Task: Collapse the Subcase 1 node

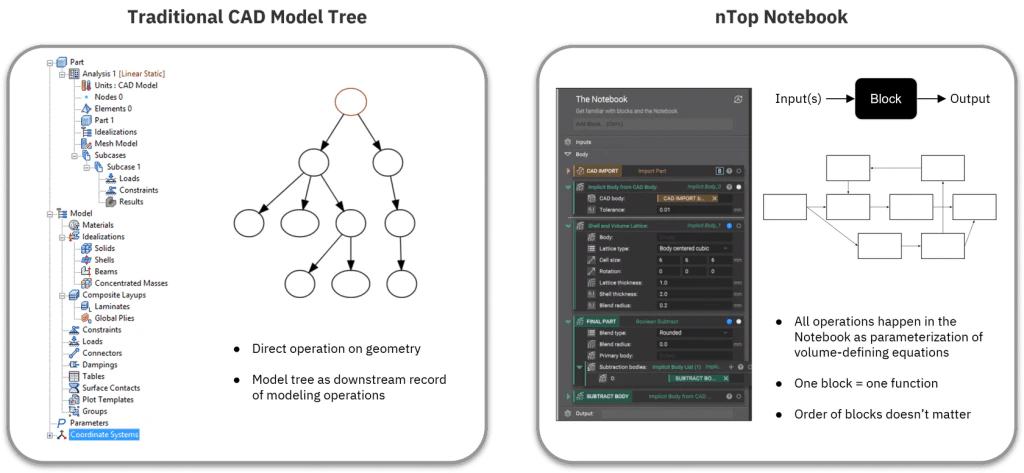Action: tap(86, 167)
